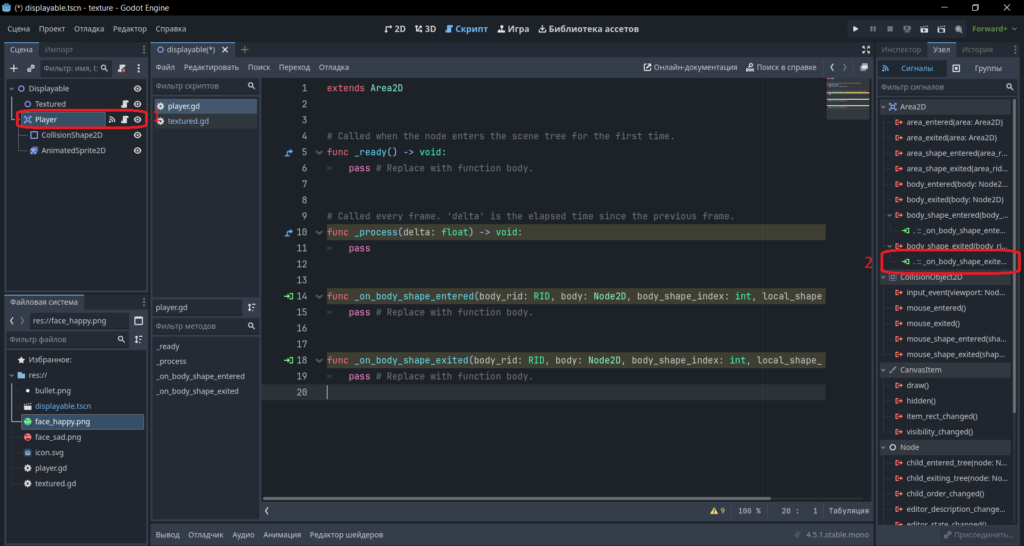Open the Редактор menu
The height and width of the screenshot is (546, 1024).
pos(129,29)
